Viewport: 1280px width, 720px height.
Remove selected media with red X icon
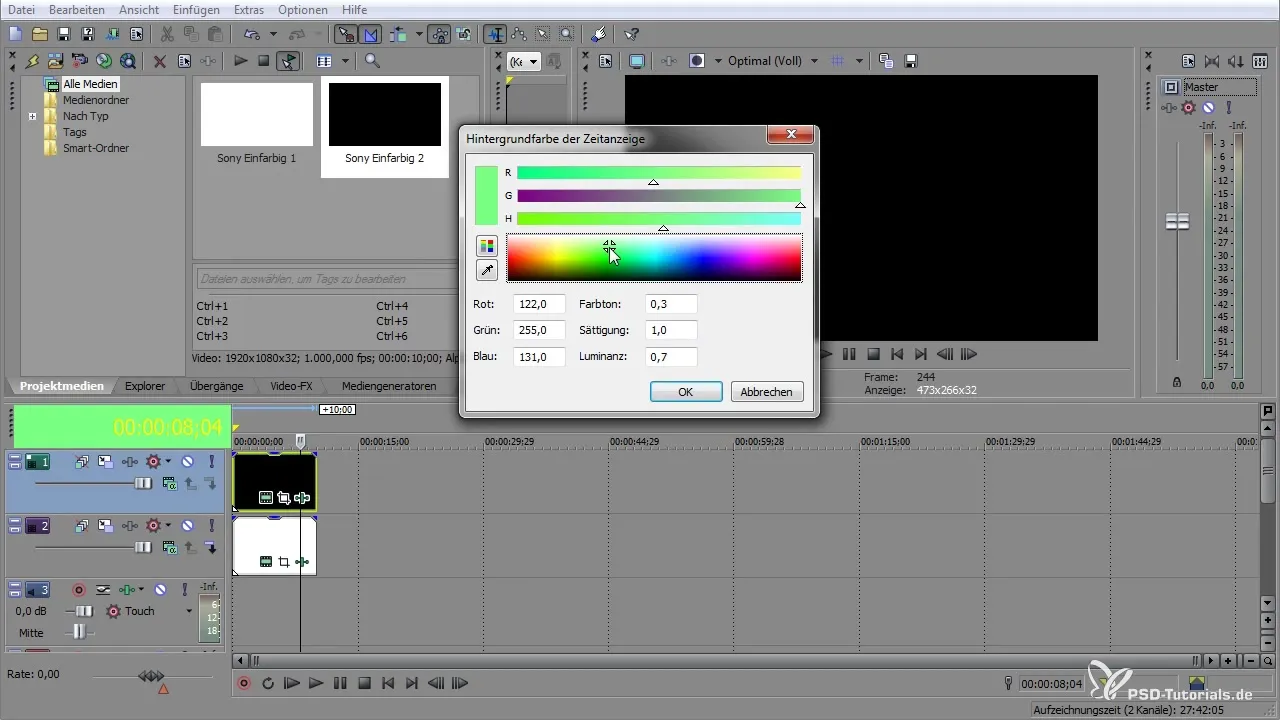tap(160, 61)
